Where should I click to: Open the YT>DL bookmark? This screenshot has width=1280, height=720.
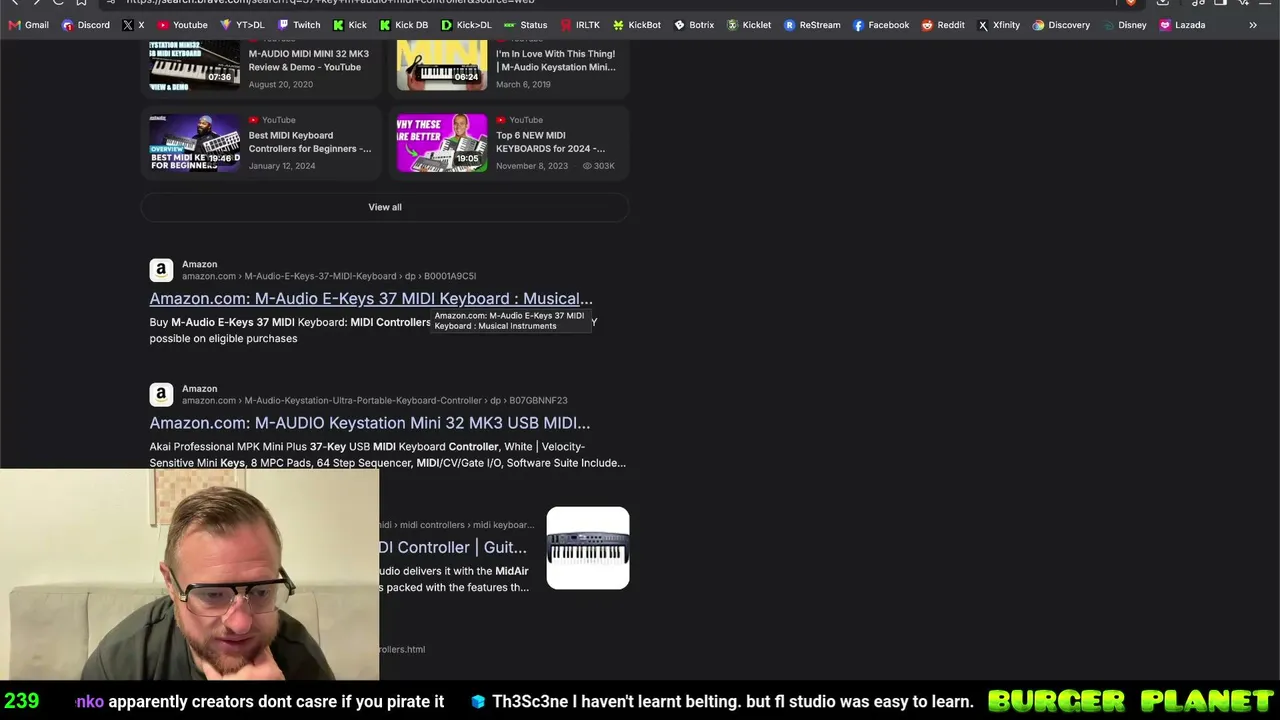point(242,25)
